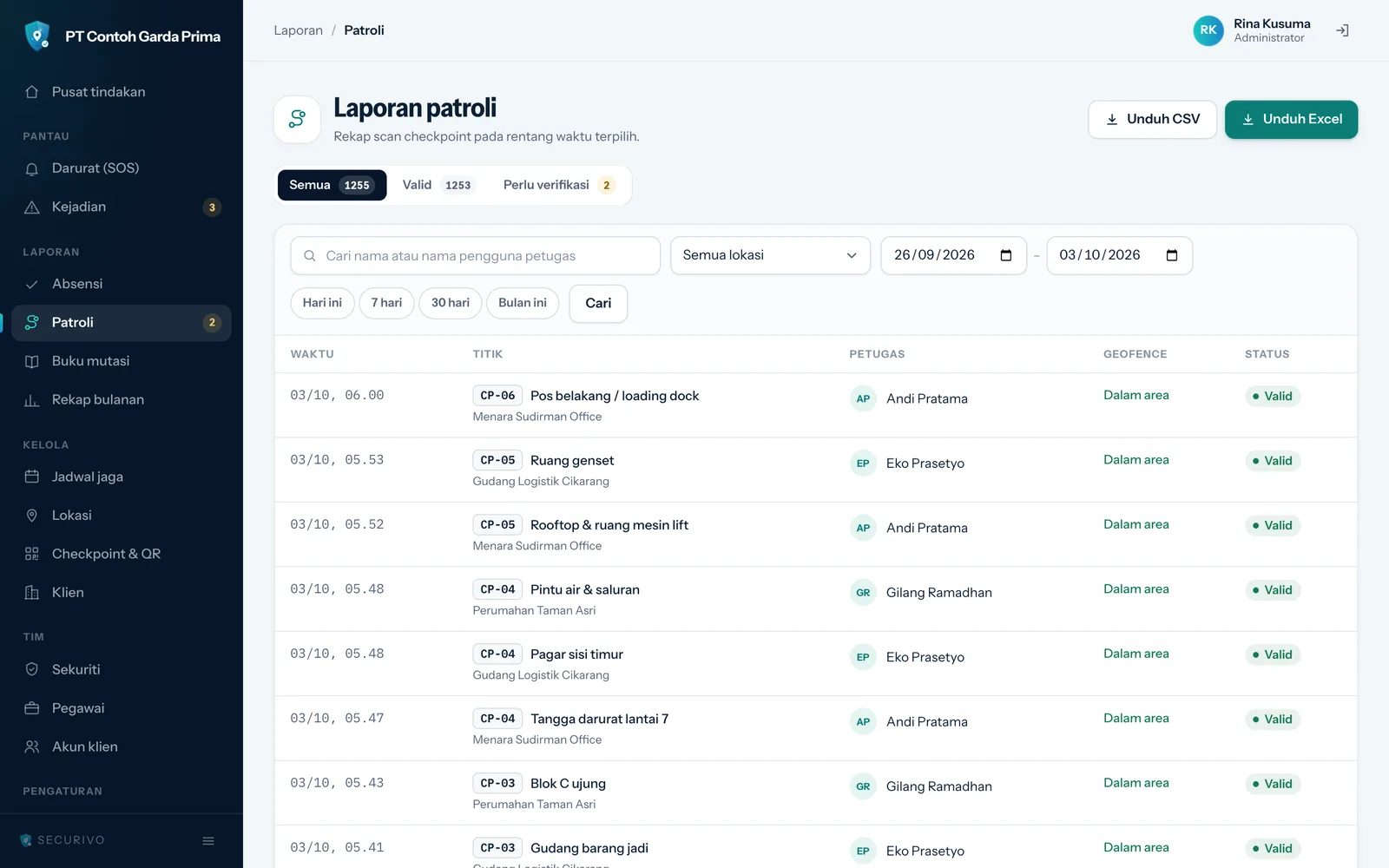Click the RK user avatar
Viewport: 1389px width, 868px height.
tap(1208, 30)
